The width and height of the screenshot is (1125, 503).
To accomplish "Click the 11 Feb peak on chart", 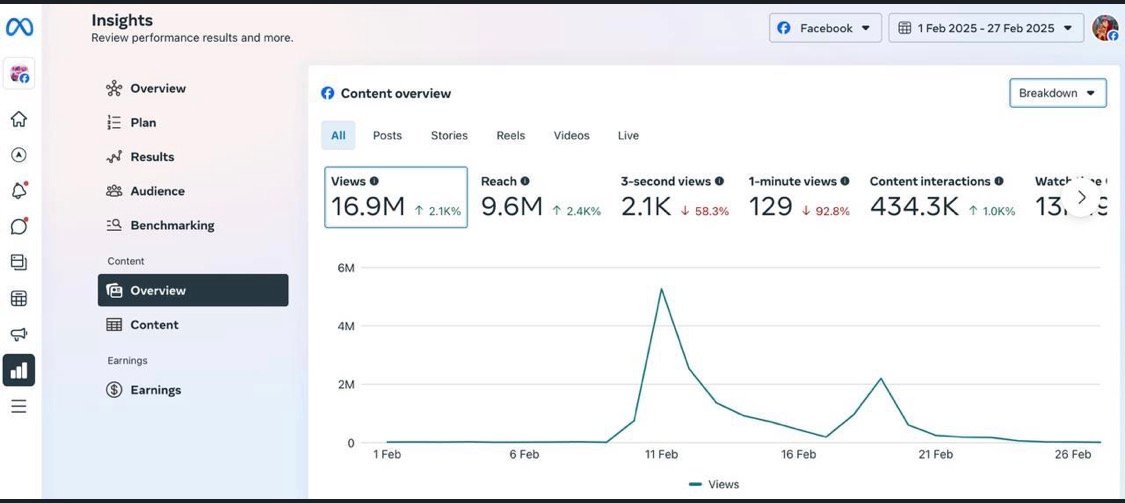I will click(x=661, y=289).
